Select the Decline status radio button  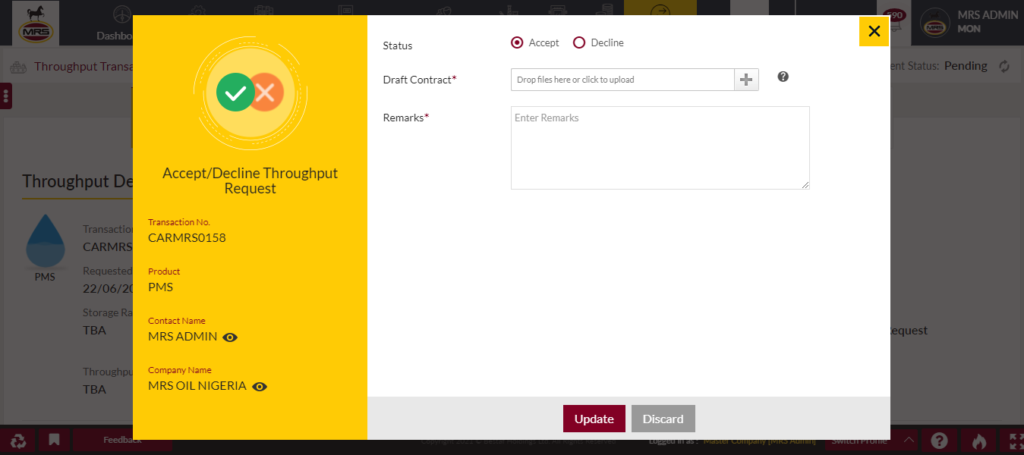click(579, 43)
